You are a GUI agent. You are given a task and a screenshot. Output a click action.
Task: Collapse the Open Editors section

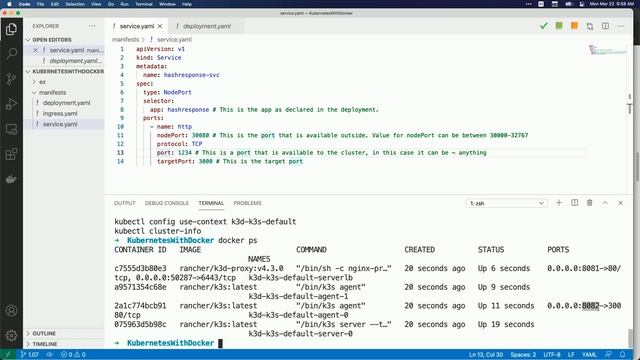pos(52,40)
